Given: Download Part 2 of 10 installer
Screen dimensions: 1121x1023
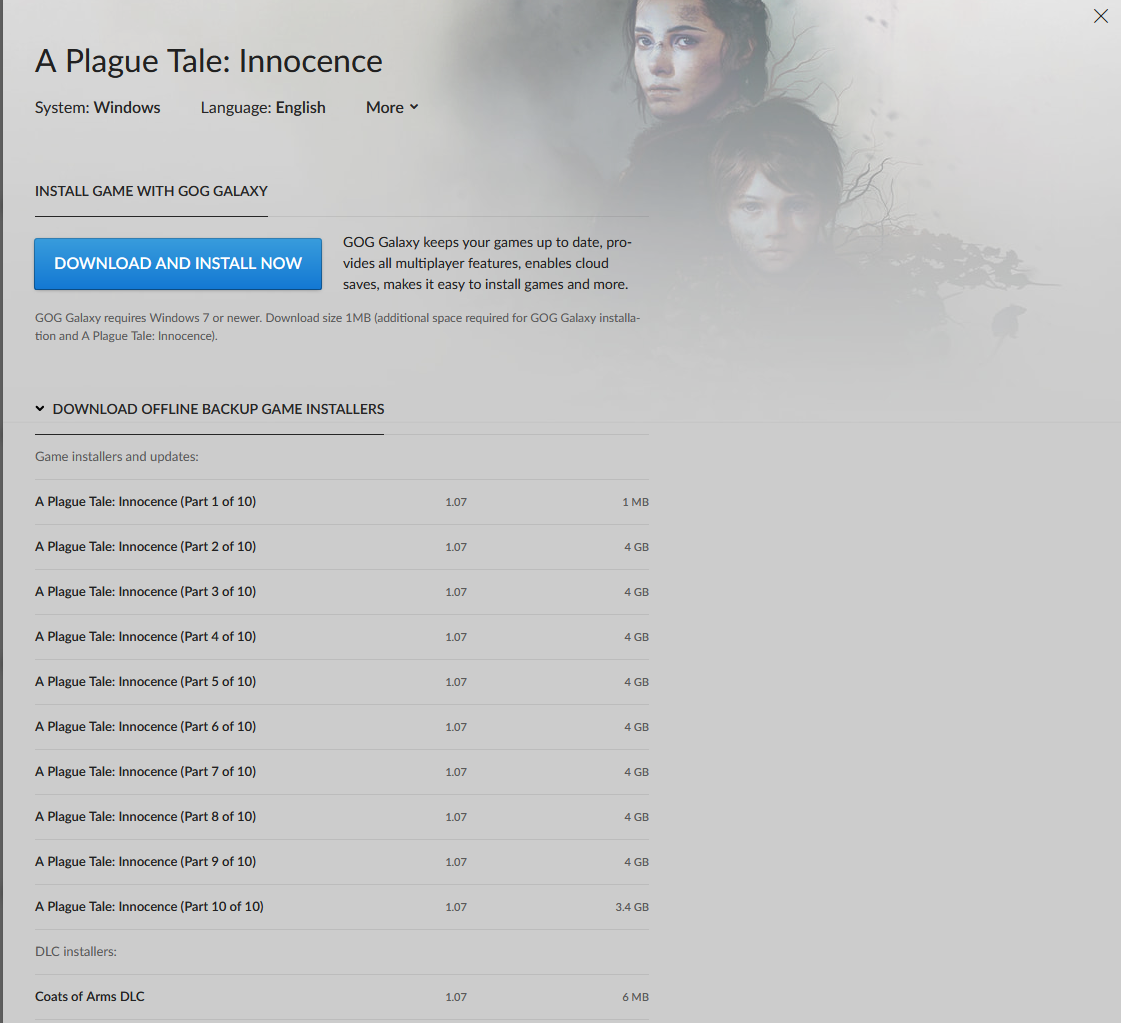Looking at the screenshot, I should pyautogui.click(x=342, y=547).
